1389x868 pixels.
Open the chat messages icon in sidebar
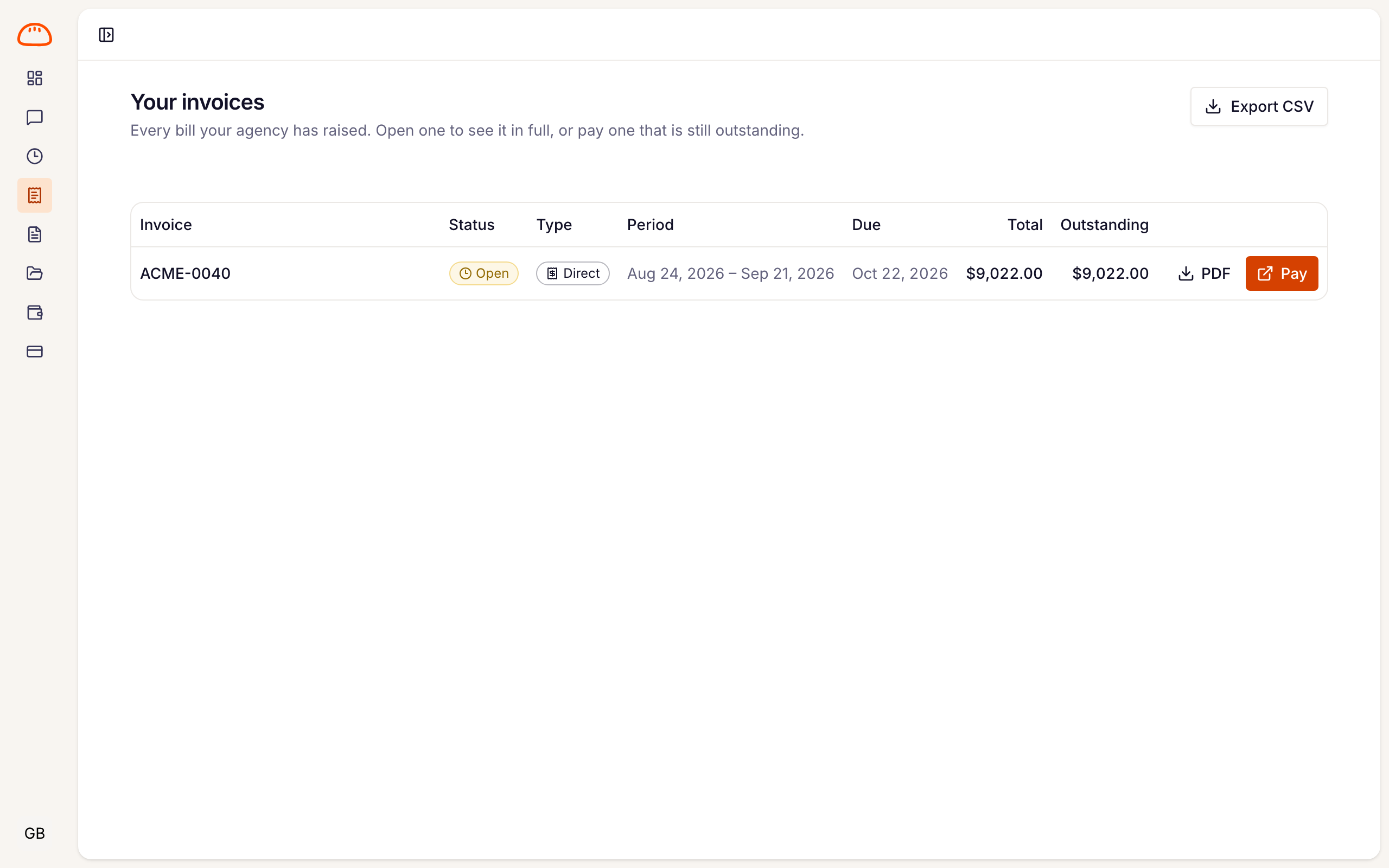coord(34,117)
